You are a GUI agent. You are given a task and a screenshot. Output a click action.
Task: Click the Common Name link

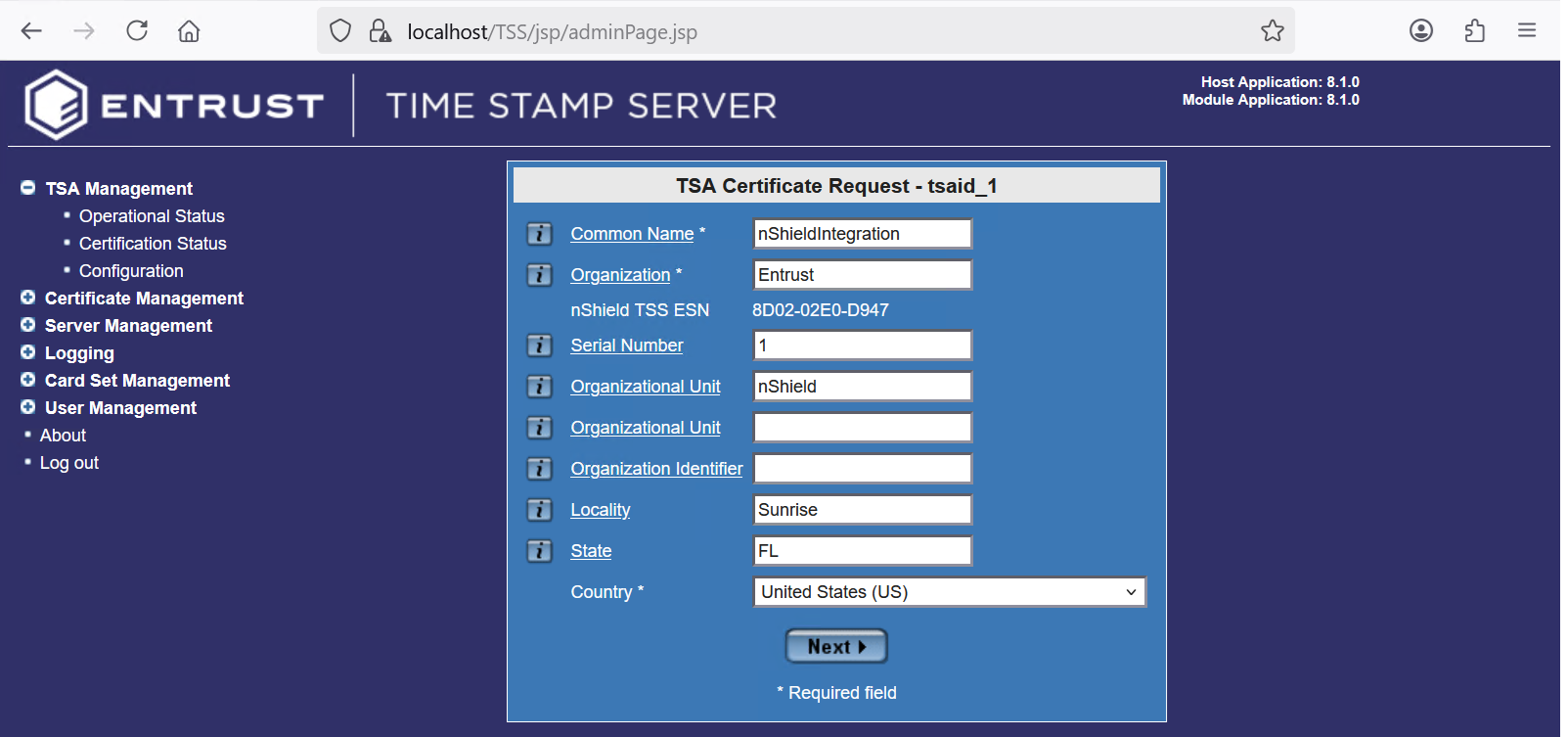tap(632, 234)
